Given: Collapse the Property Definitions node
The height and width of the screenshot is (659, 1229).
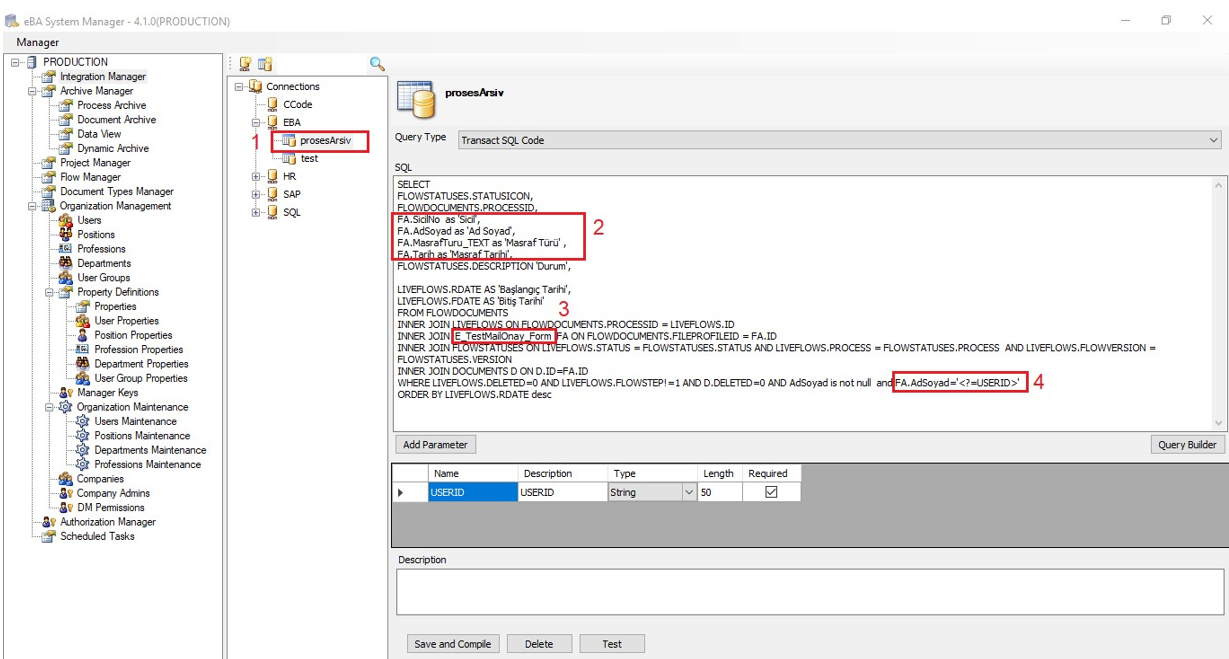Looking at the screenshot, I should point(51,292).
